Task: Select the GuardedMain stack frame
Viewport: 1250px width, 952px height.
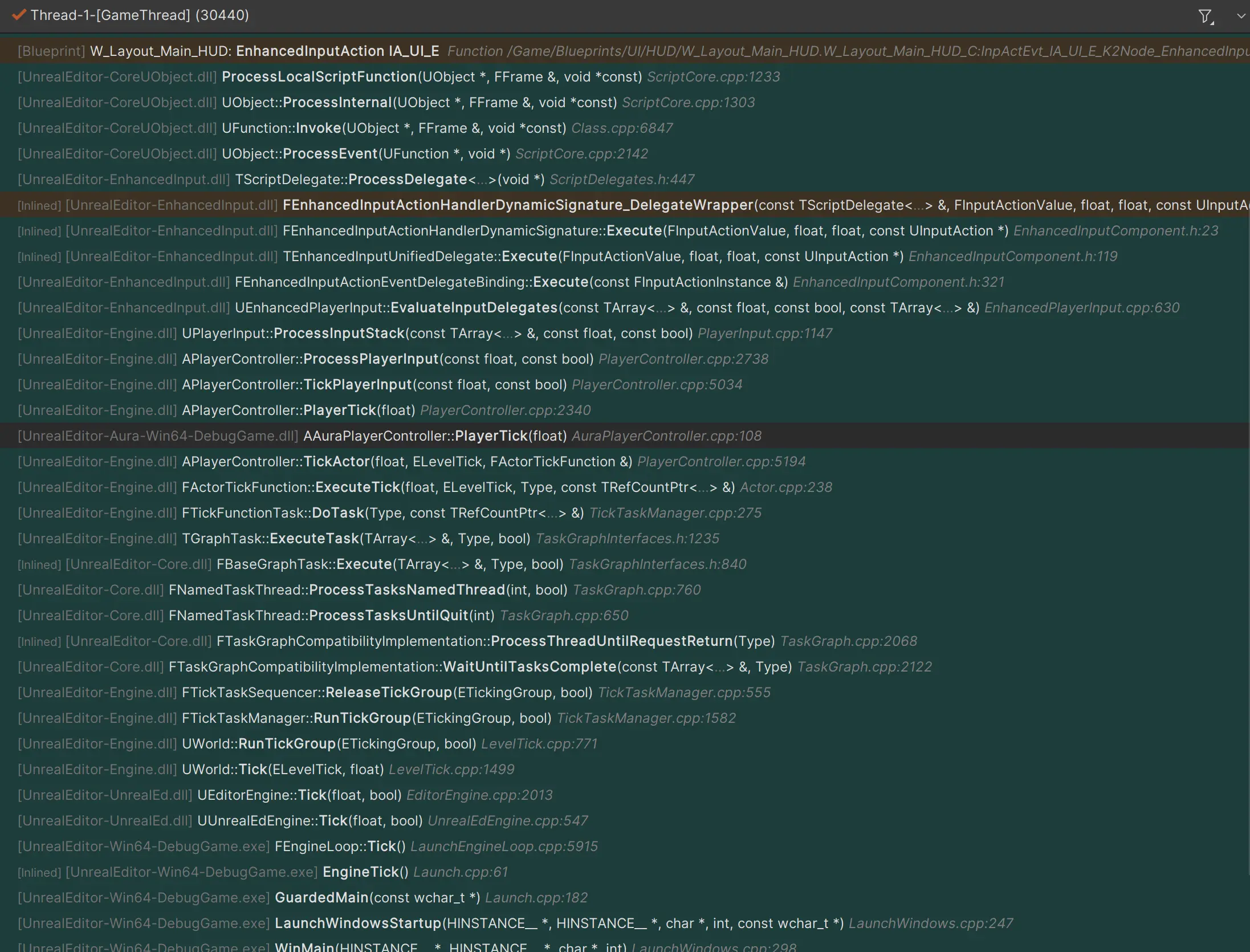Action: click(x=321, y=898)
